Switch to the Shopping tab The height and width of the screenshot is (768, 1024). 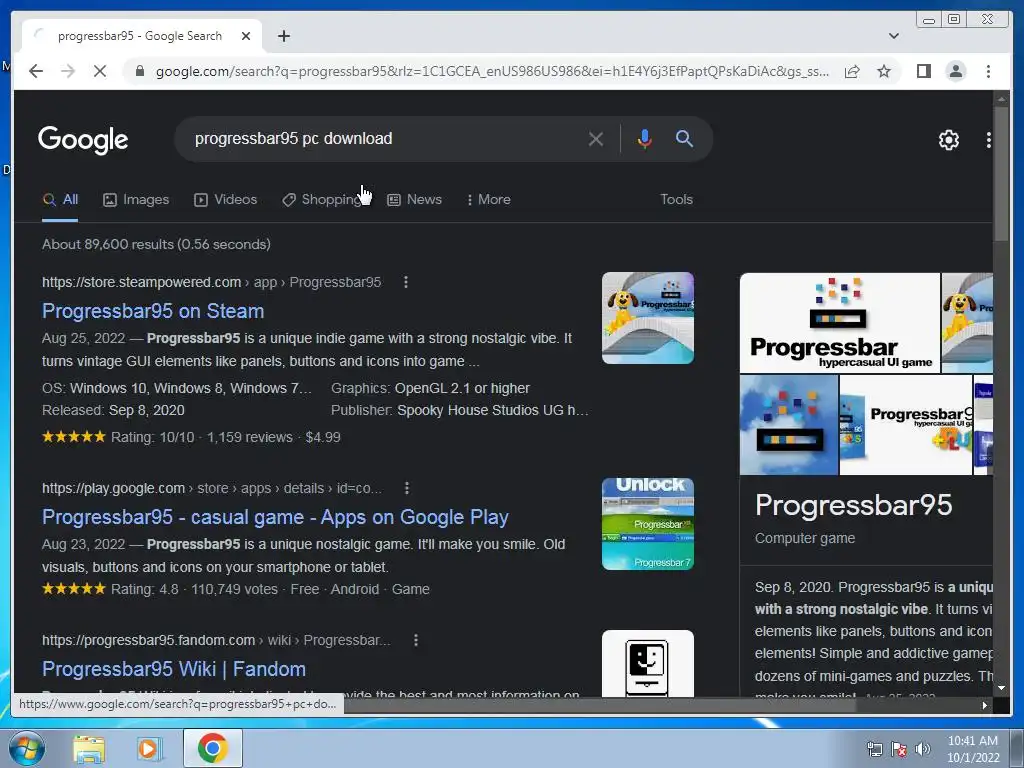coord(324,199)
